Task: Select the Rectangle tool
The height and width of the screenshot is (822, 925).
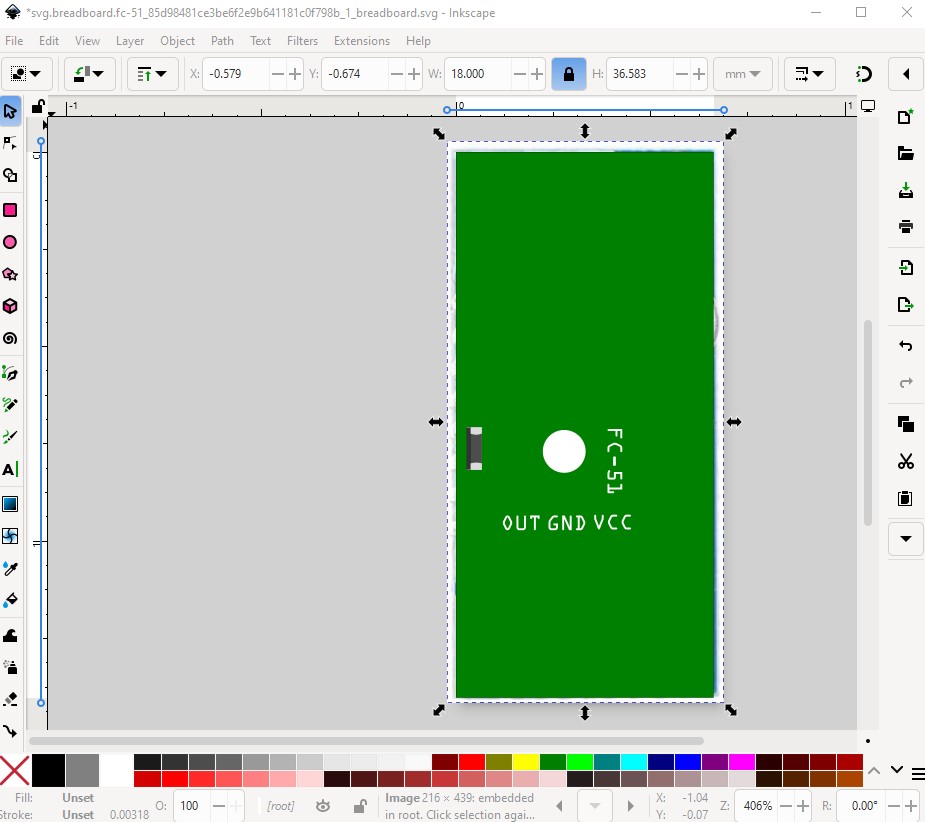Action: click(x=10, y=210)
